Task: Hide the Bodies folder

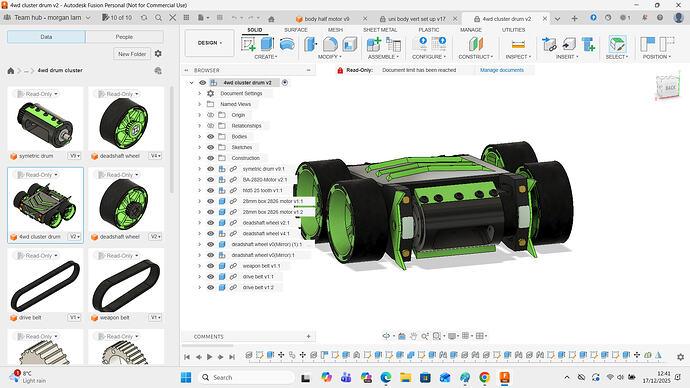Action: [210, 136]
